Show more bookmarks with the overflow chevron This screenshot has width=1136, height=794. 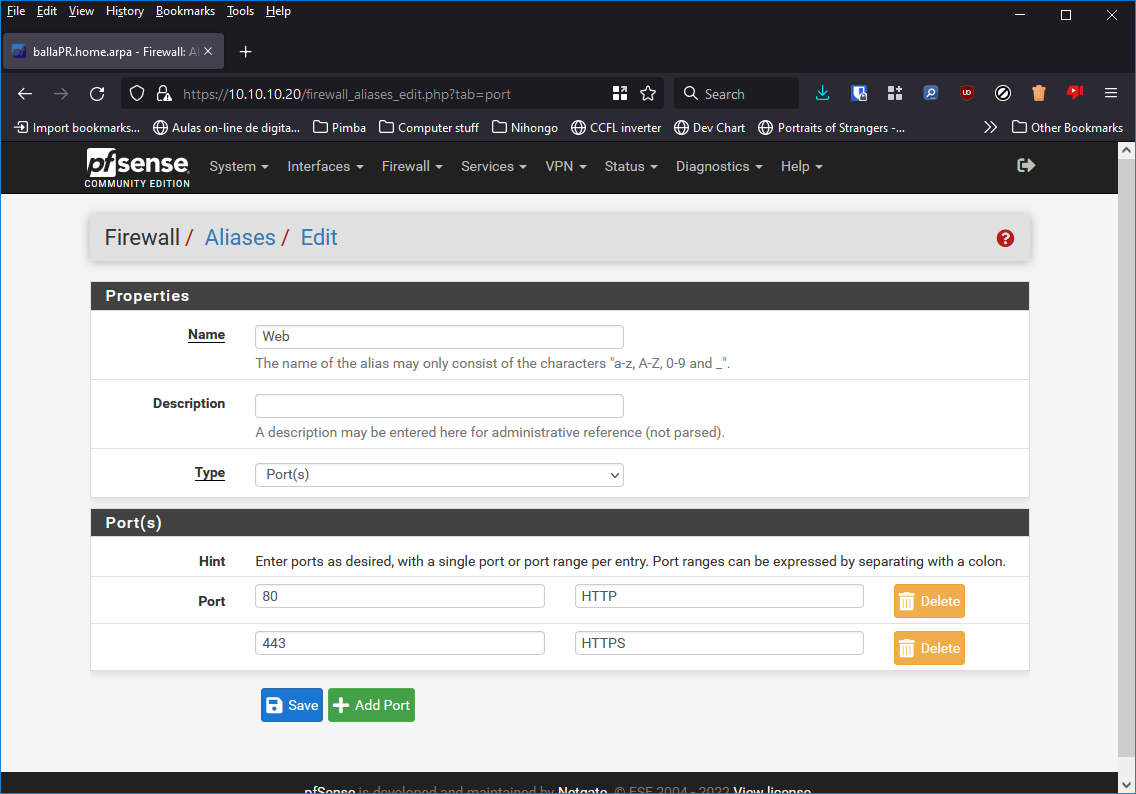[990, 127]
